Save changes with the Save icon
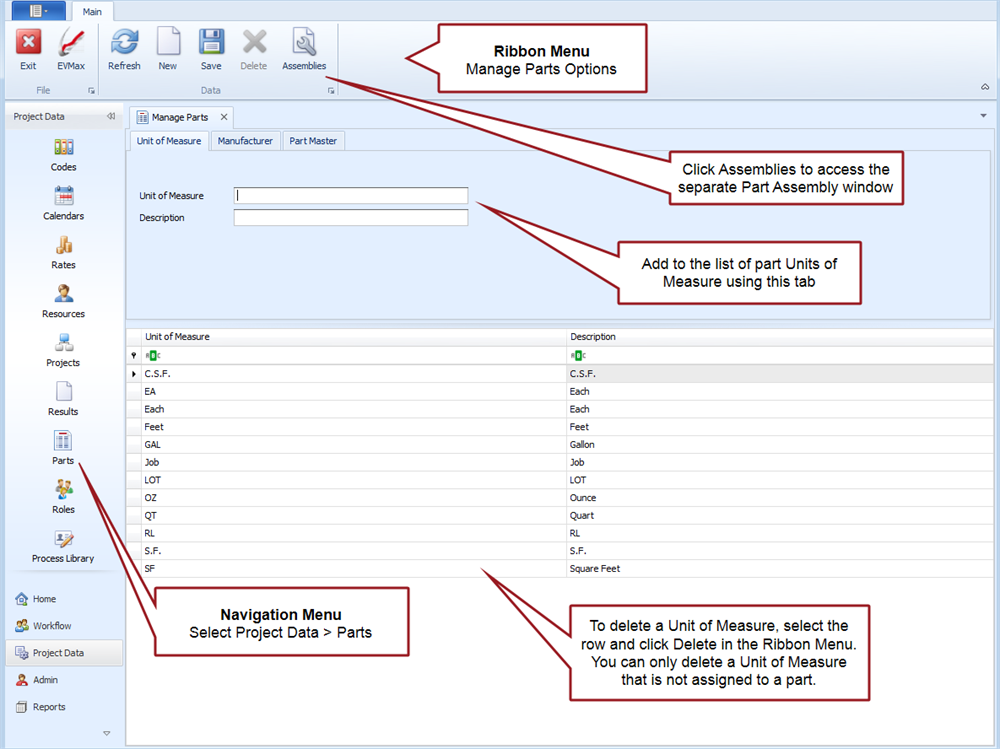 211,48
